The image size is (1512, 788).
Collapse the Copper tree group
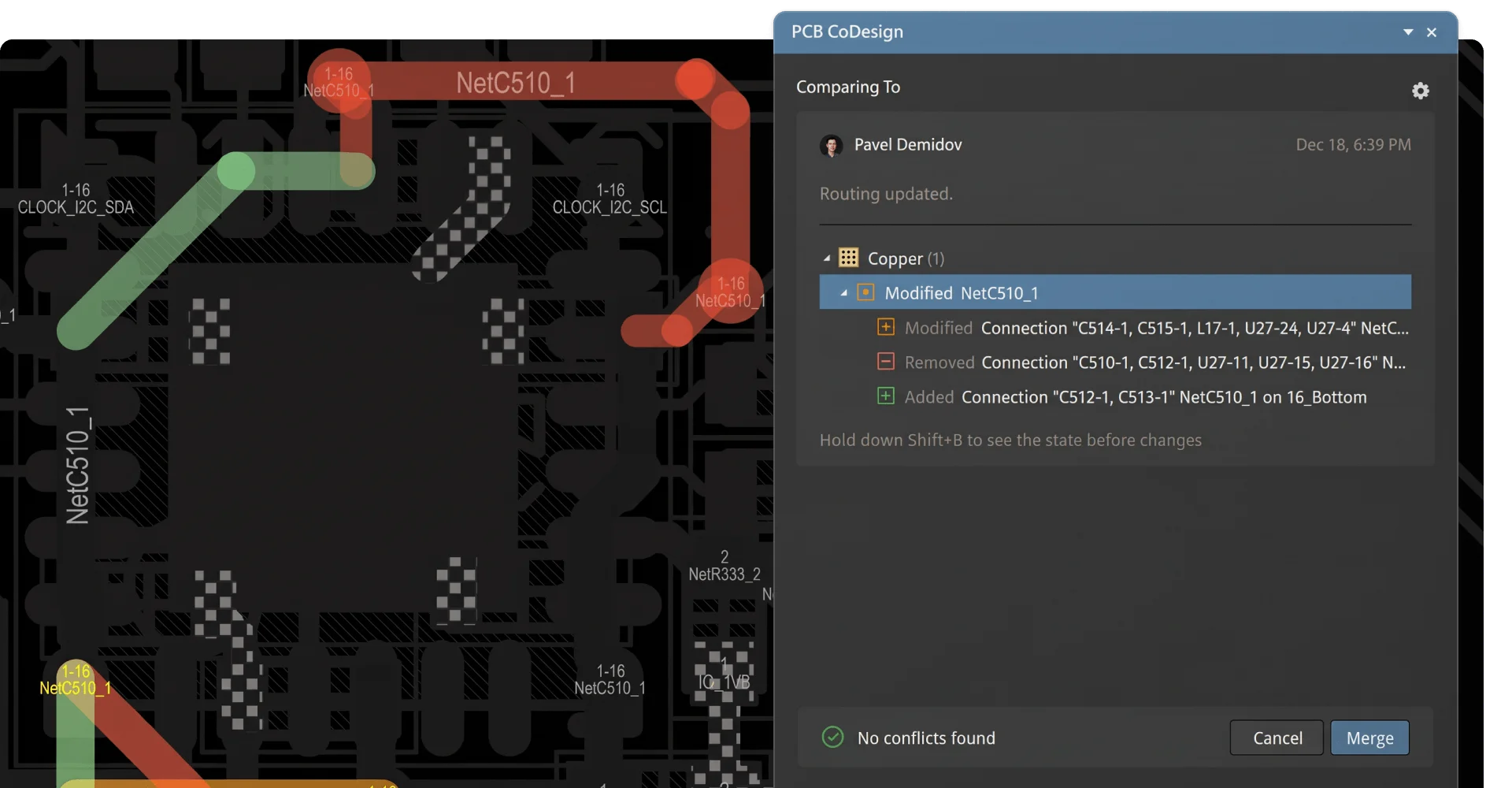pos(827,258)
